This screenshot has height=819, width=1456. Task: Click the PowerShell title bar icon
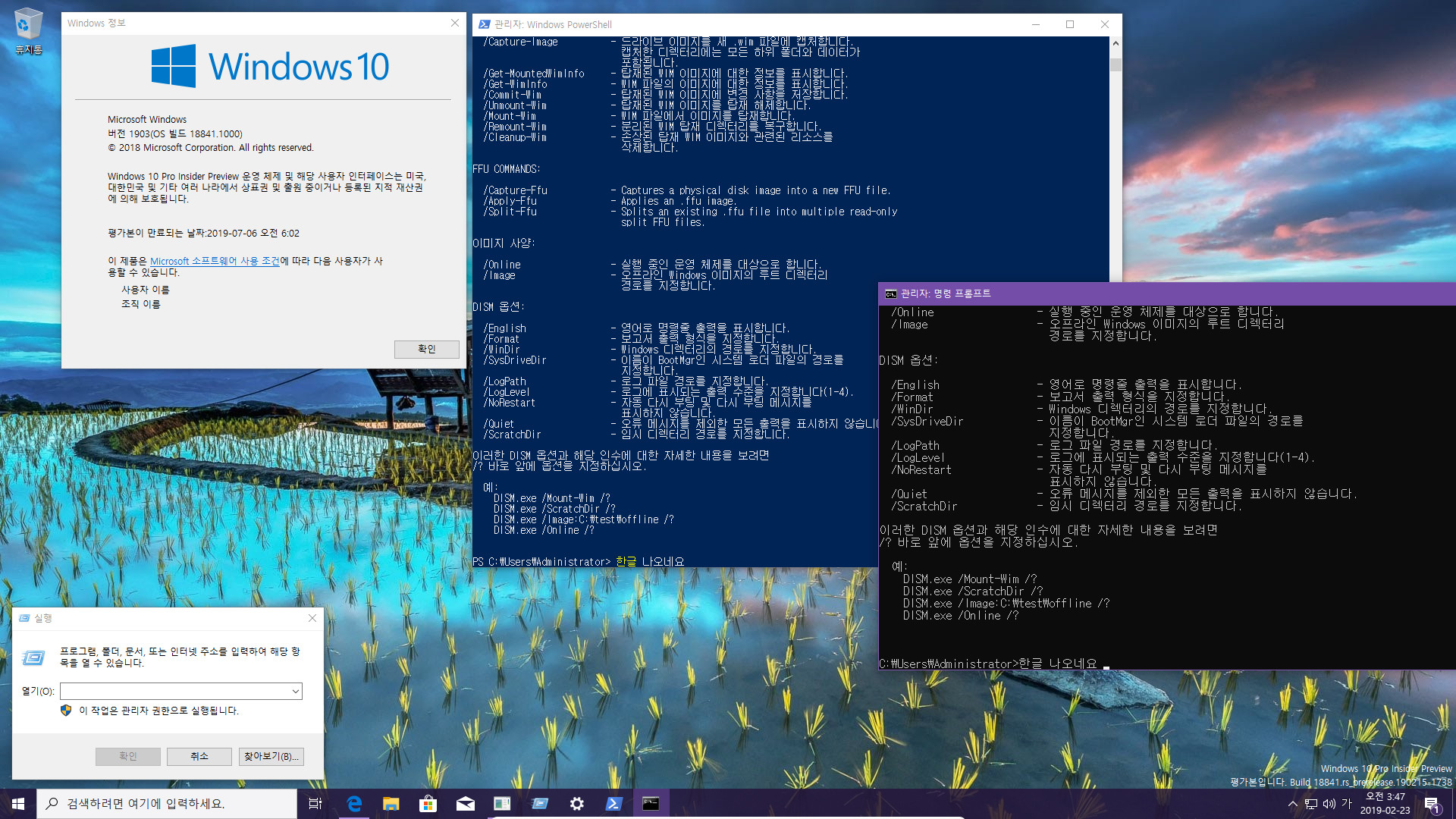click(484, 24)
